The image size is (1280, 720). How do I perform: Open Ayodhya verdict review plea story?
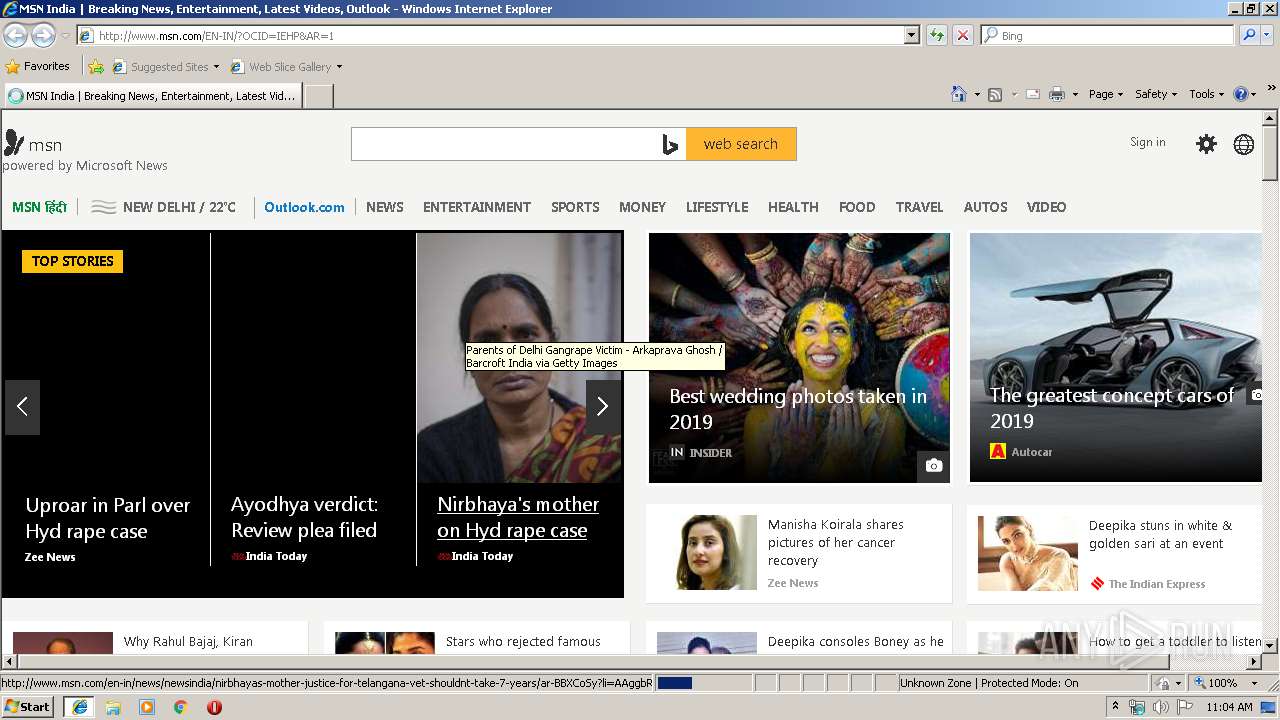pyautogui.click(x=304, y=517)
